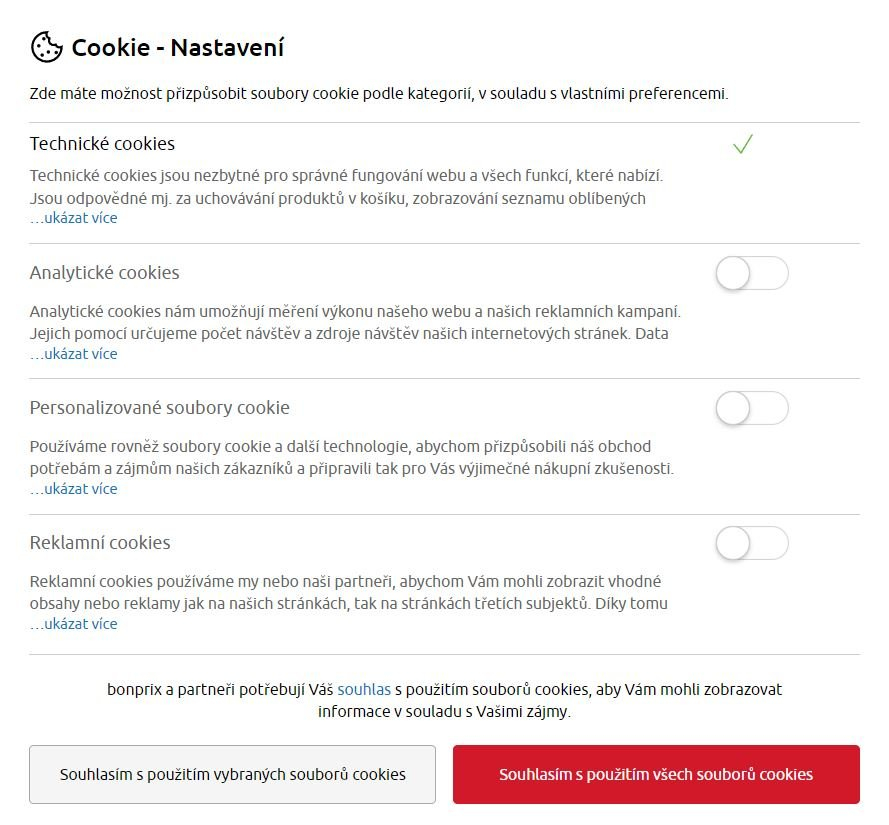
Task: Expand 'ukázat více' under Technické cookies
Action: click(80, 218)
